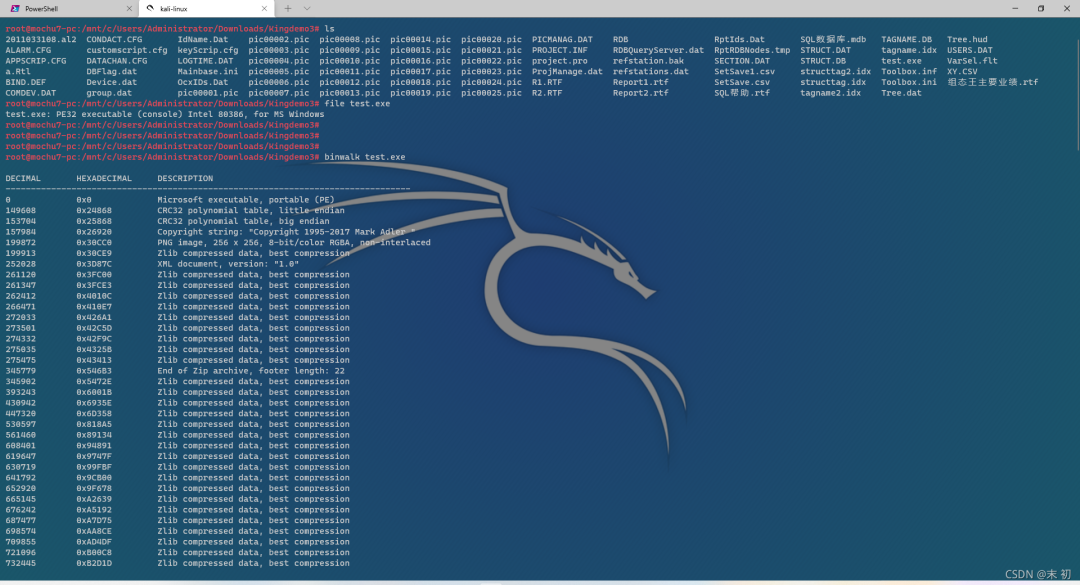
Task: Click the PowerShell tab icon
Action: (x=15, y=8)
